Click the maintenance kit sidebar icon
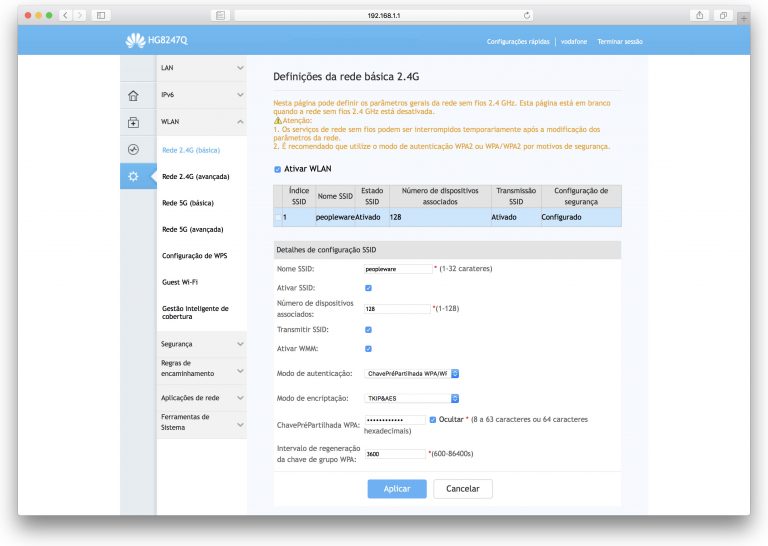The height and width of the screenshot is (546, 768). pos(134,123)
